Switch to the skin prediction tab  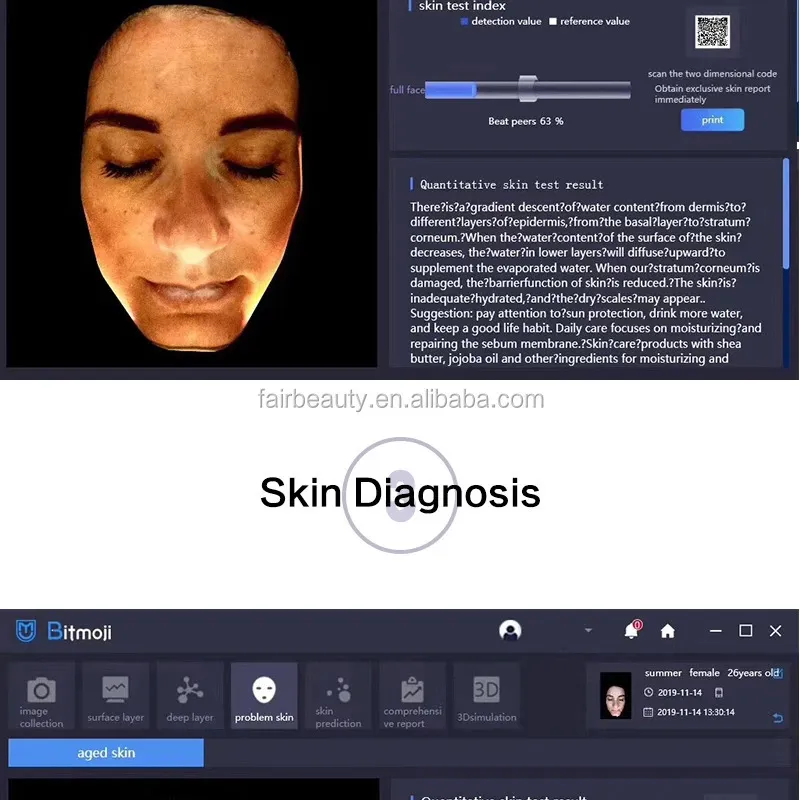[338, 696]
